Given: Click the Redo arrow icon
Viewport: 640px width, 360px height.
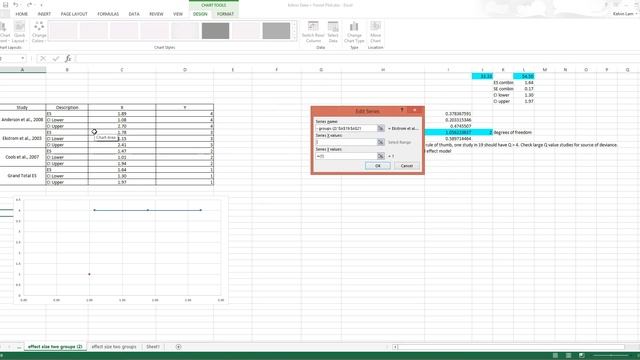Looking at the screenshot, I should pos(29,5).
